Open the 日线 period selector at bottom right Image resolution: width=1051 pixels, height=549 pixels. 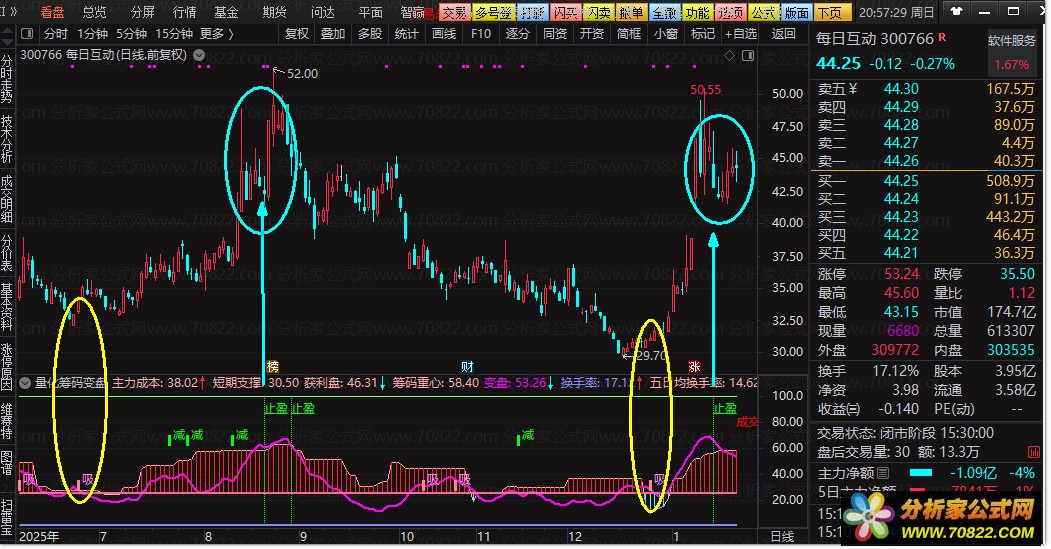pos(782,537)
